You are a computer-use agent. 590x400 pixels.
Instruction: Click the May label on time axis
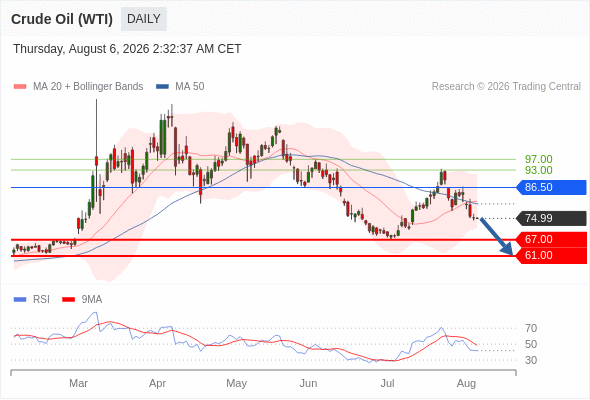point(236,383)
